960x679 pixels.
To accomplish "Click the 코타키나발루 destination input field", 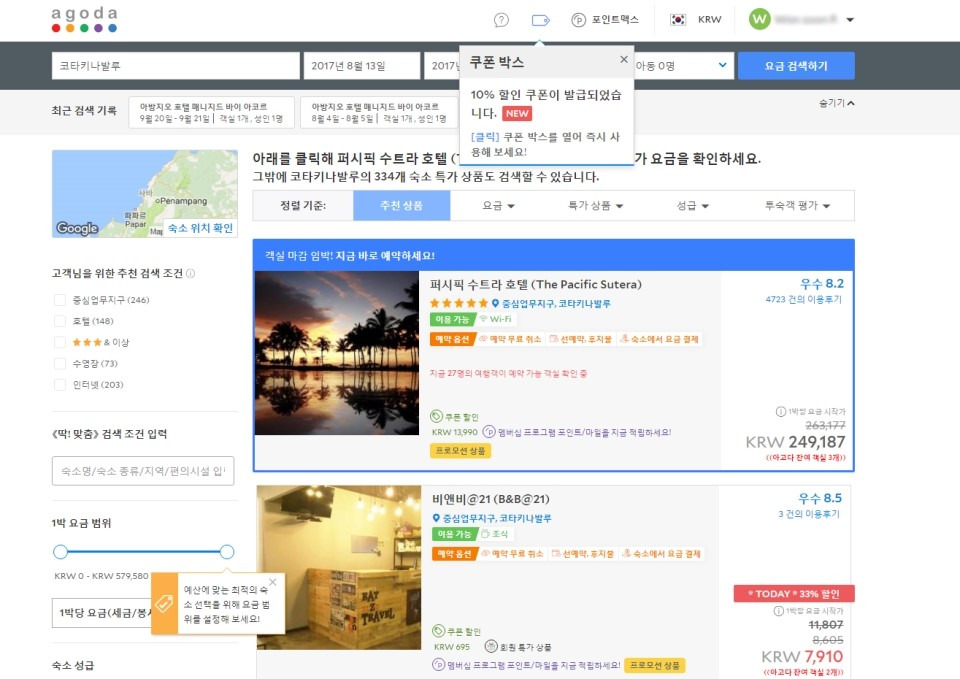I will (x=176, y=66).
